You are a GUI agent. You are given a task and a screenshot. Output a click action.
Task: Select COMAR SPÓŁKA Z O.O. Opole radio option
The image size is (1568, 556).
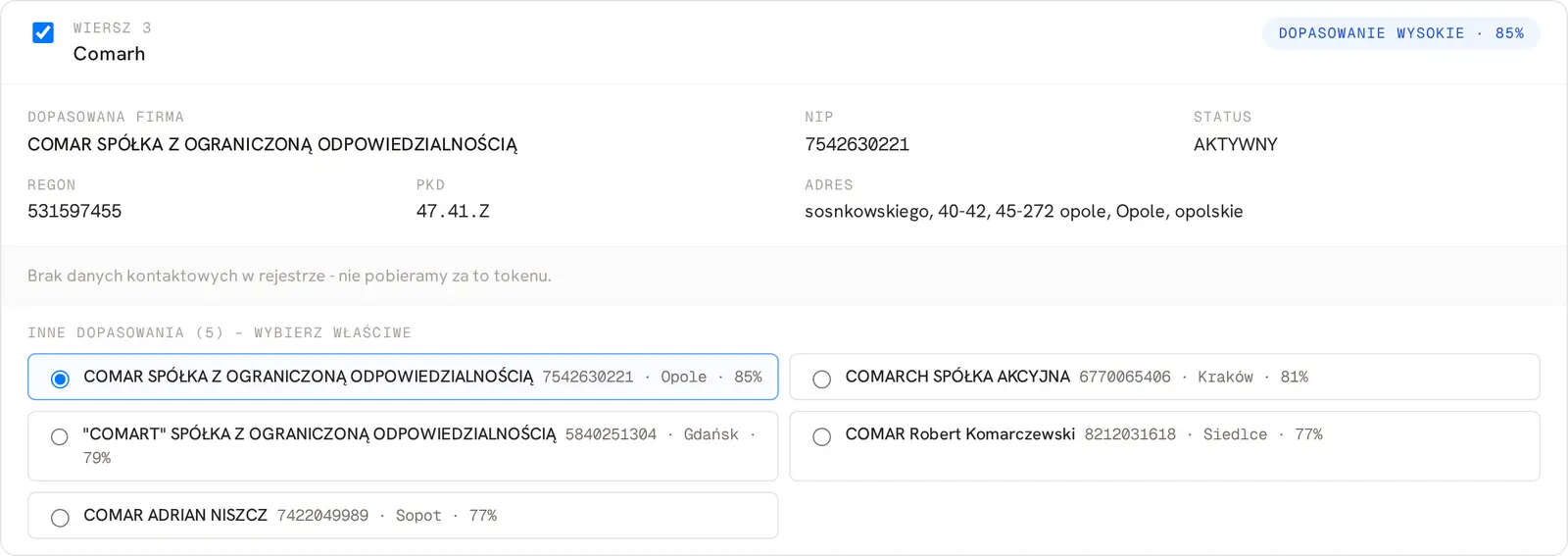tap(60, 379)
